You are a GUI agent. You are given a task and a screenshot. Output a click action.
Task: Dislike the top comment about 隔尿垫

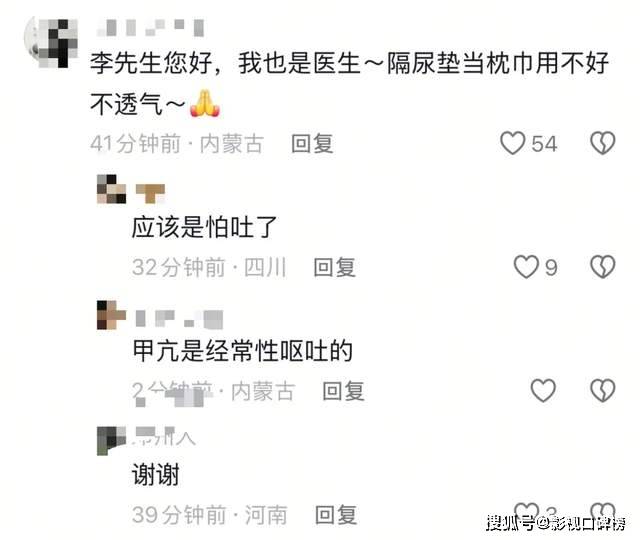click(602, 143)
